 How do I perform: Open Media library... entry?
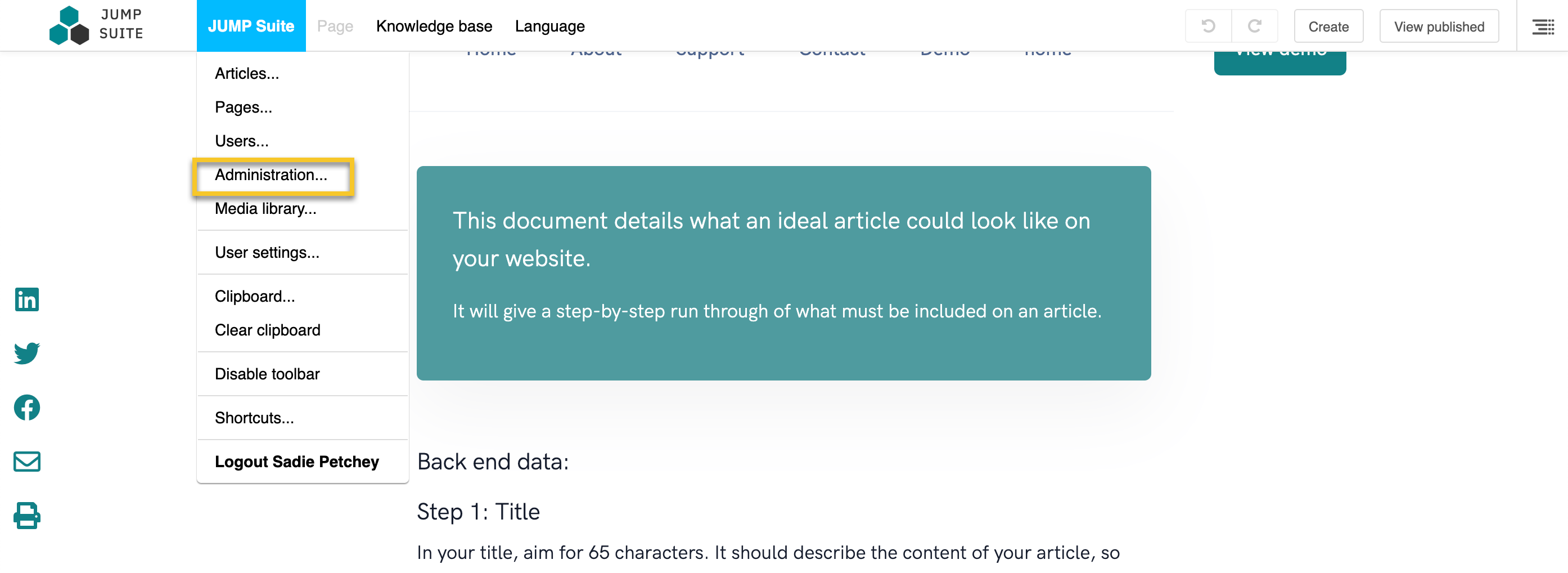coord(303,209)
